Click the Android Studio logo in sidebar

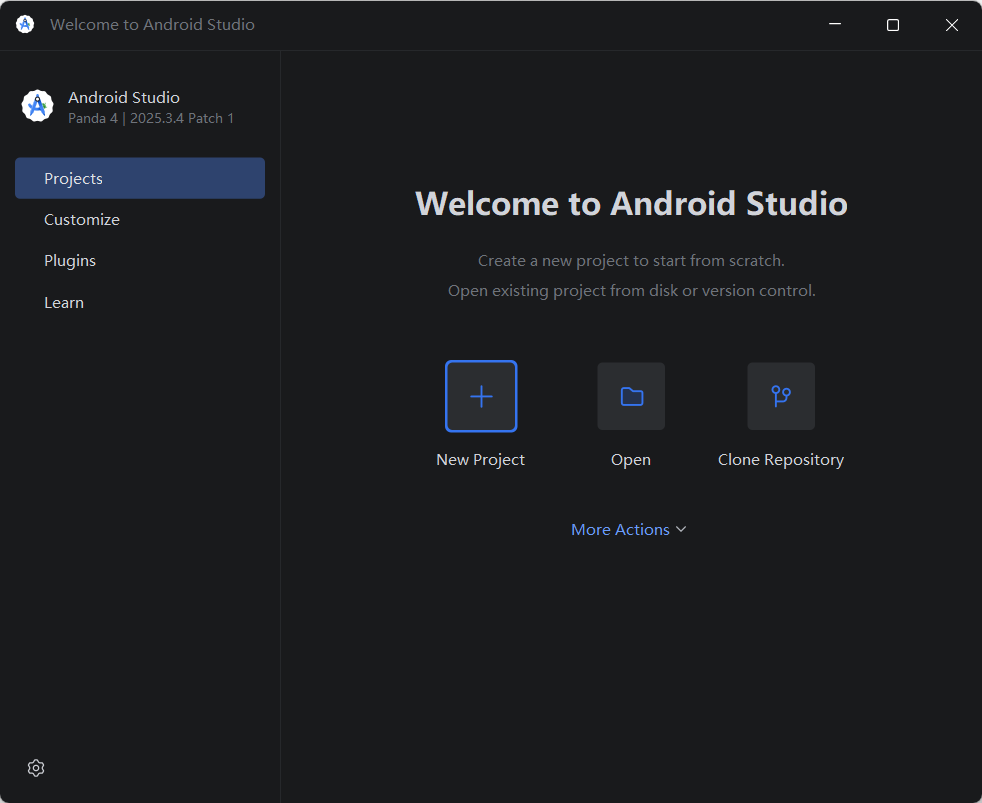click(x=38, y=106)
